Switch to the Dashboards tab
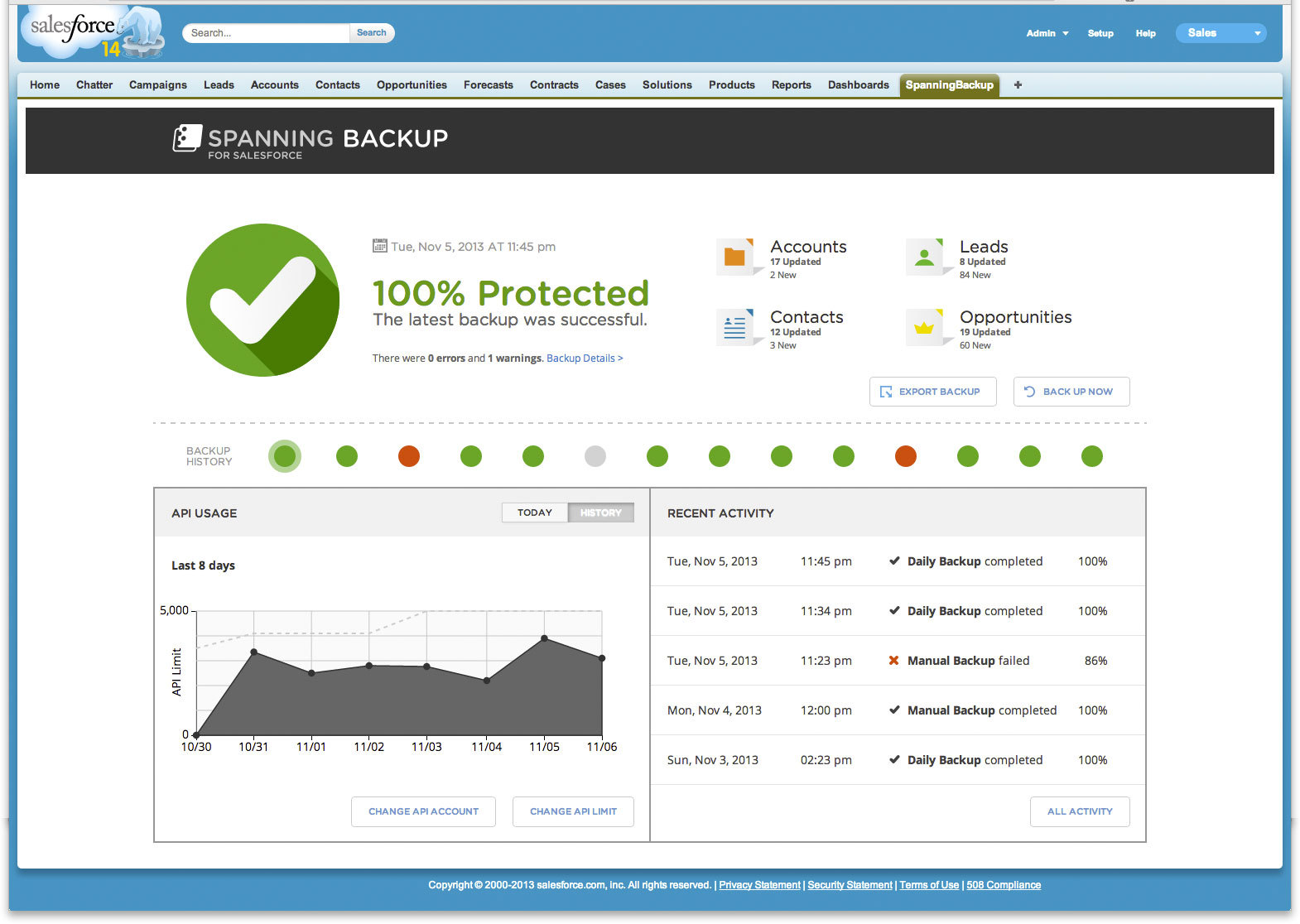Image resolution: width=1300 pixels, height=924 pixels. [x=859, y=84]
